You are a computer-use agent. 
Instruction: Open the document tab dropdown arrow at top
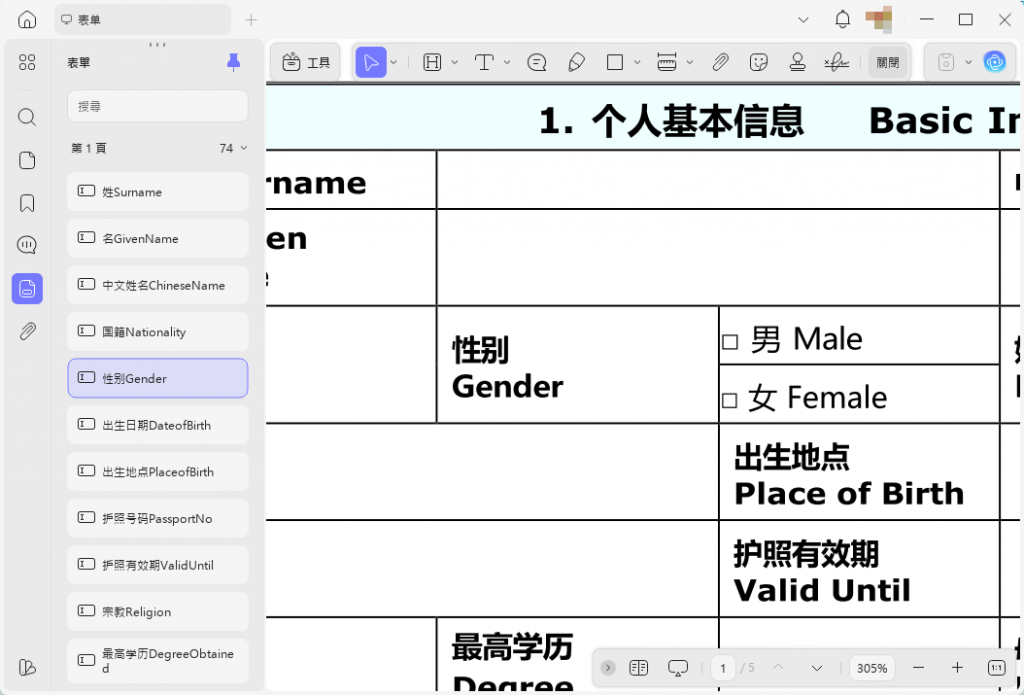click(x=803, y=18)
